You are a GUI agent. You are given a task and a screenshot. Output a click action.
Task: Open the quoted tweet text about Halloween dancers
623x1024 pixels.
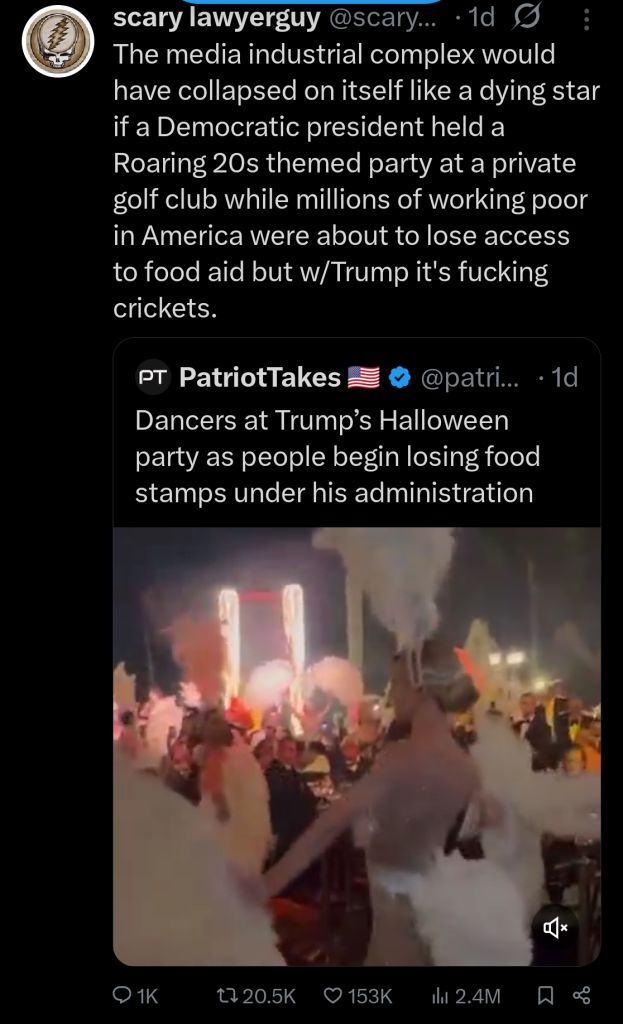(x=335, y=456)
